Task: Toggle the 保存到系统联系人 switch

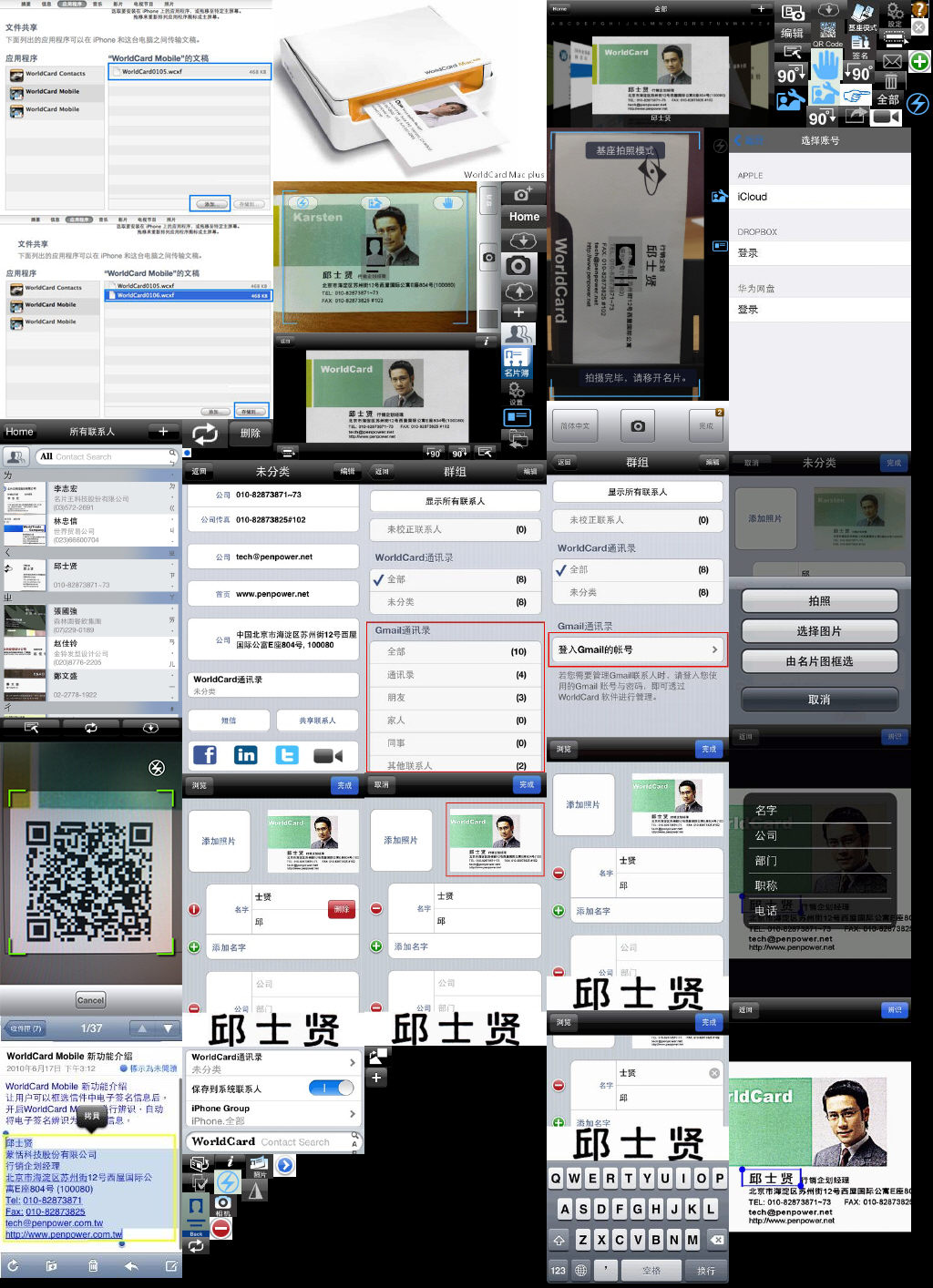Action: (331, 1088)
